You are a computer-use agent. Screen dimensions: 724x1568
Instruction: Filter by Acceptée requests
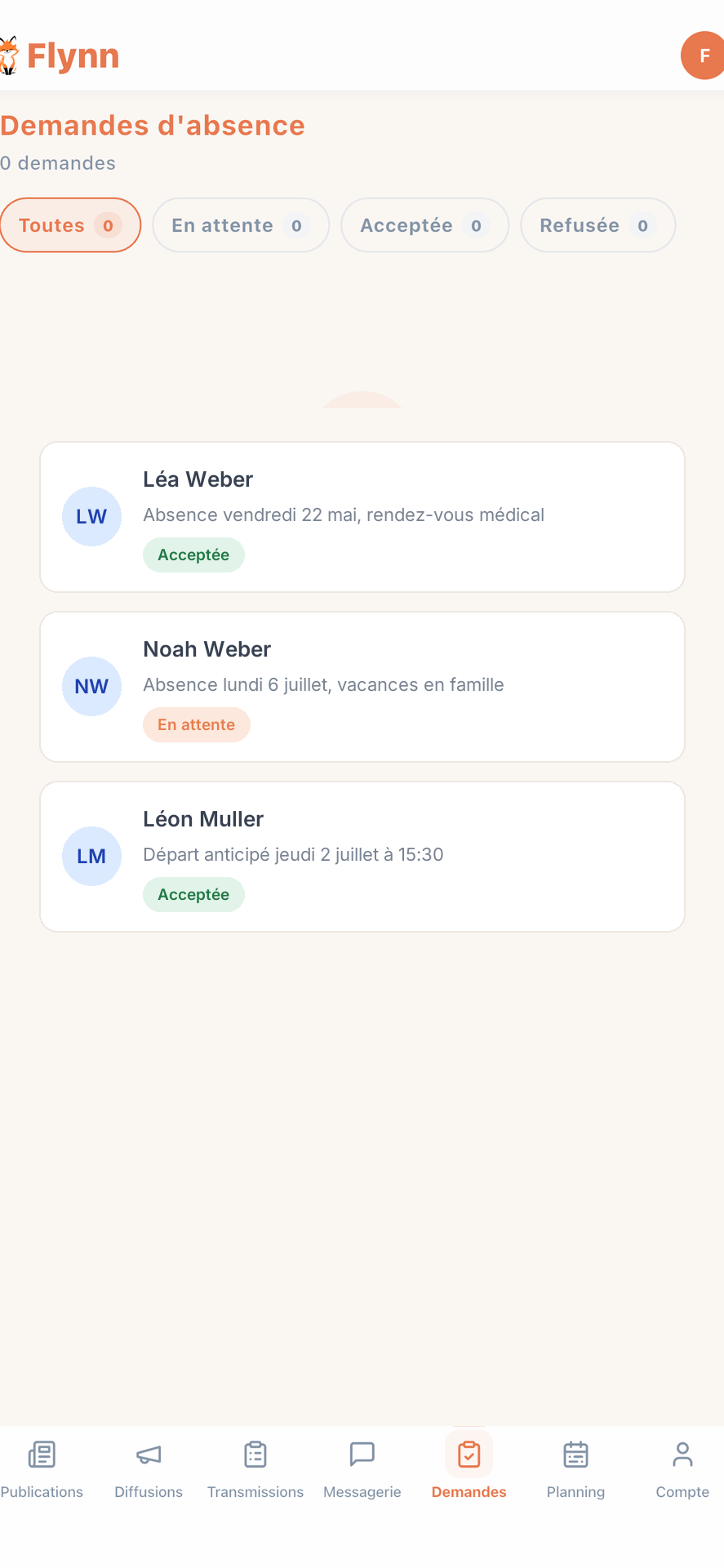[424, 225]
